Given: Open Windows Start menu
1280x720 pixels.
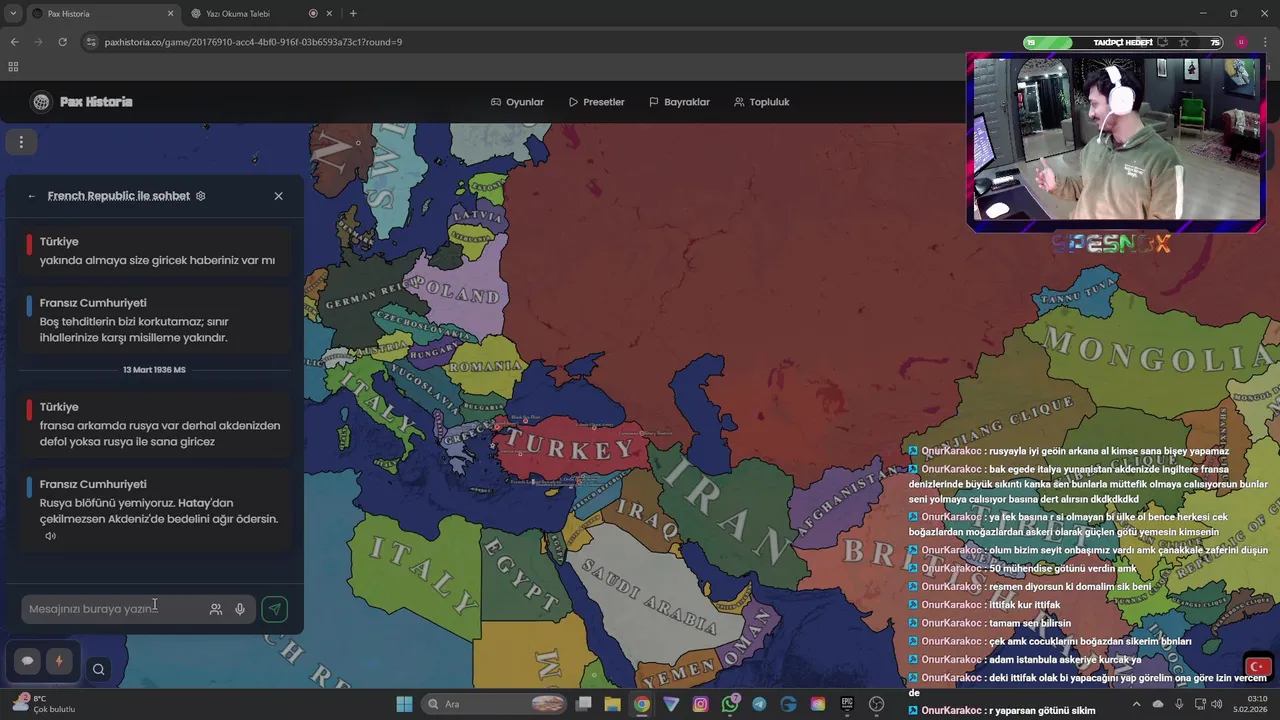Looking at the screenshot, I should click(x=404, y=704).
